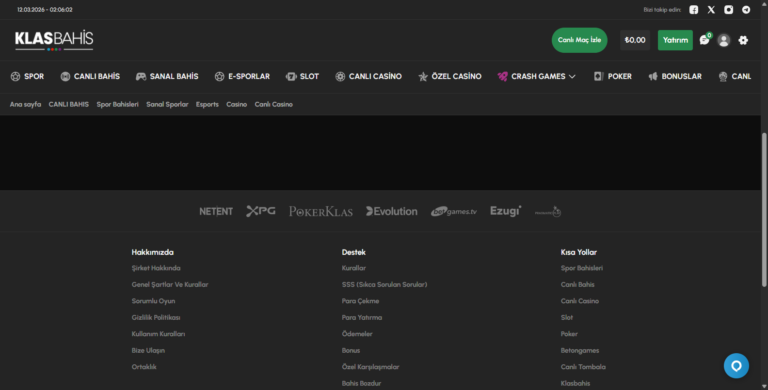
Task: Open the Para Çekme support link
Action: coord(360,301)
